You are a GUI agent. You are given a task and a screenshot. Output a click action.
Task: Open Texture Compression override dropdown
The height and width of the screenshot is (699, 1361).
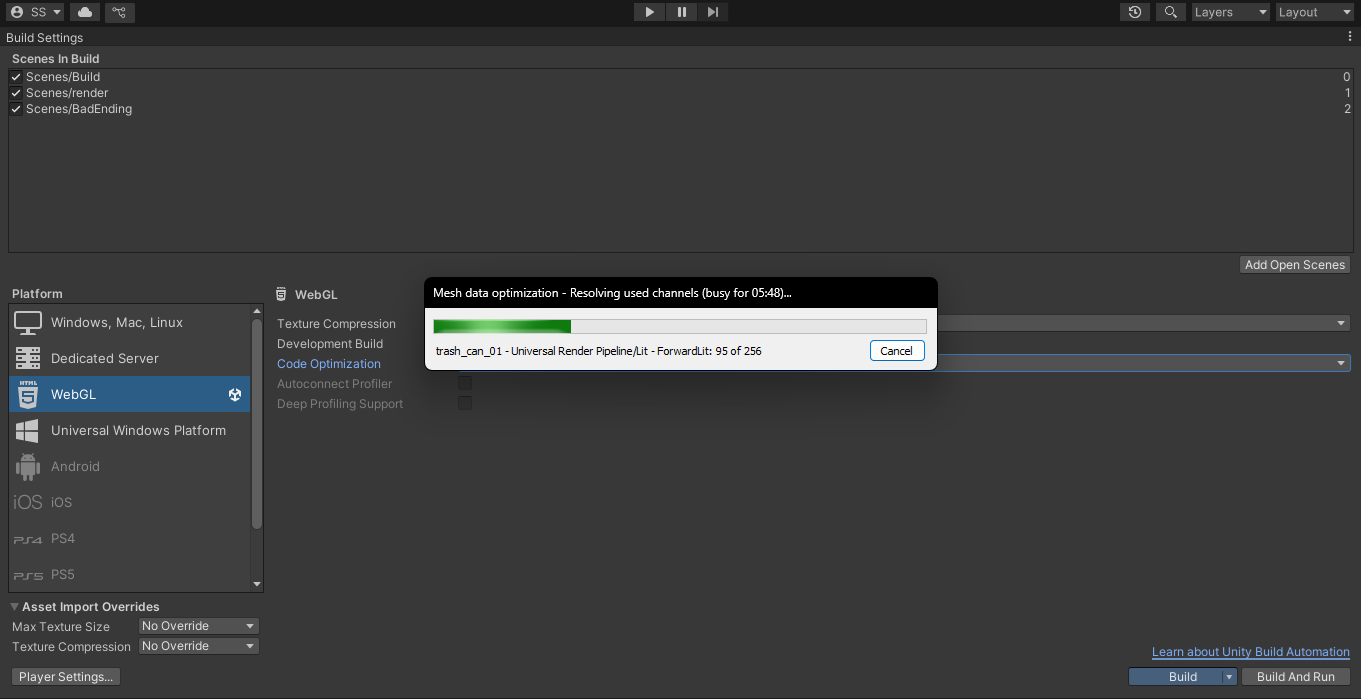tap(199, 646)
